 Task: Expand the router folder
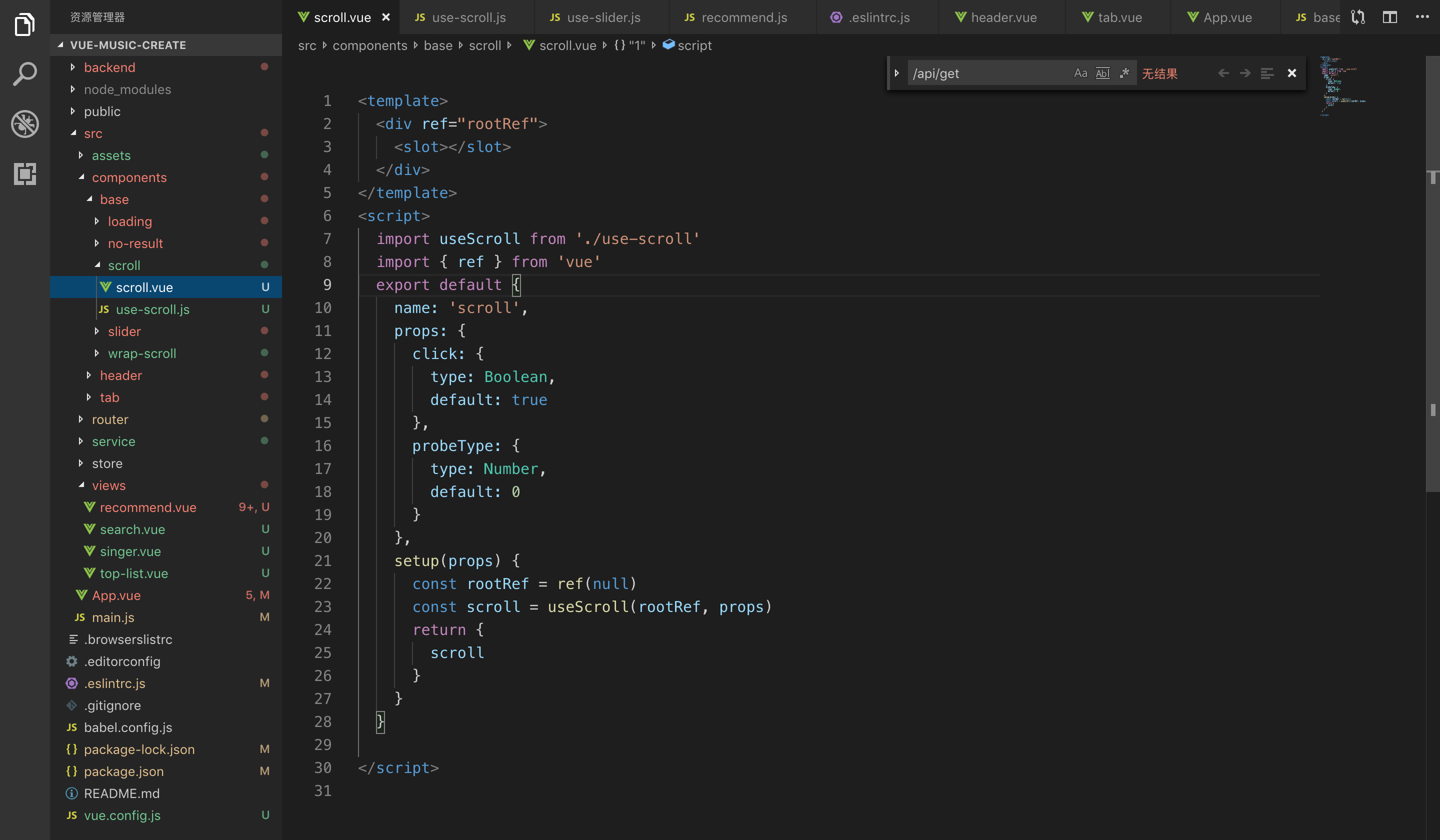point(165,419)
